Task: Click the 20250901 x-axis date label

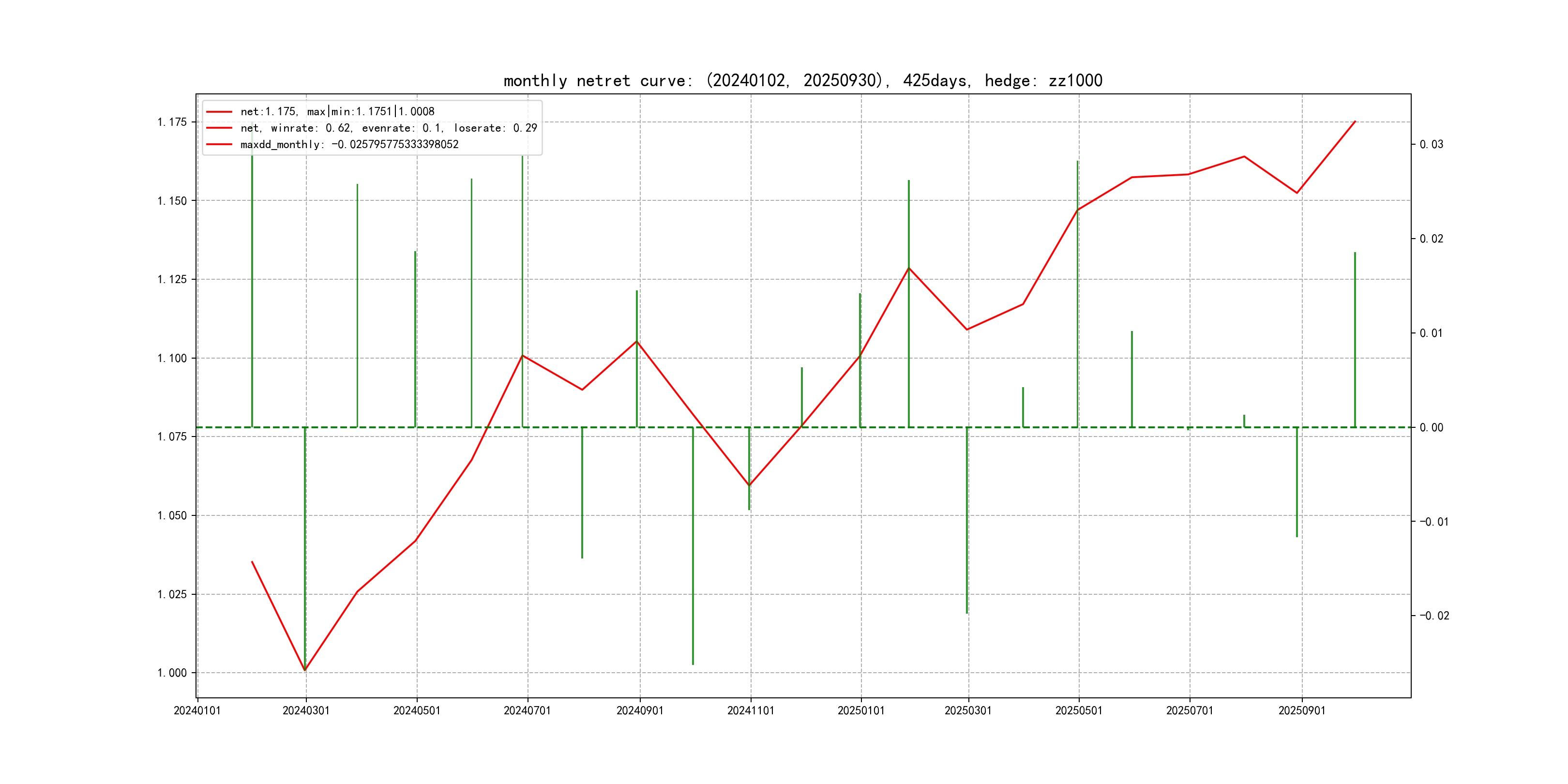Action: tap(1301, 710)
